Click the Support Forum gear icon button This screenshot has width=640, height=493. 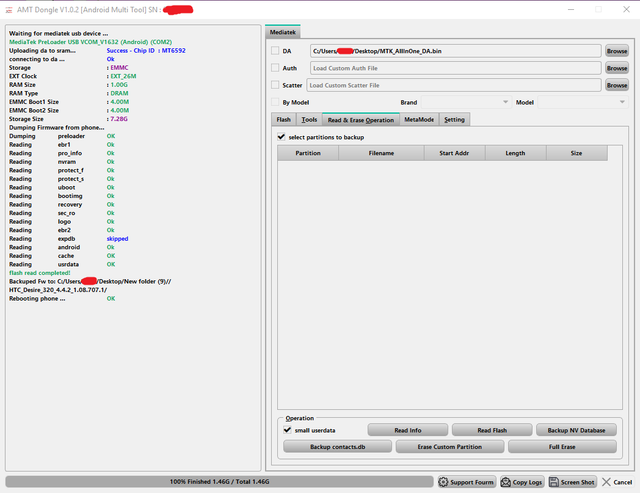tap(444, 482)
